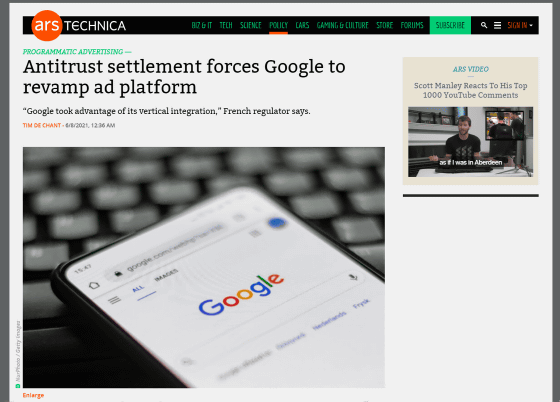Image resolution: width=560 pixels, height=402 pixels.
Task: Select the Science nav item
Action: [x=251, y=25]
